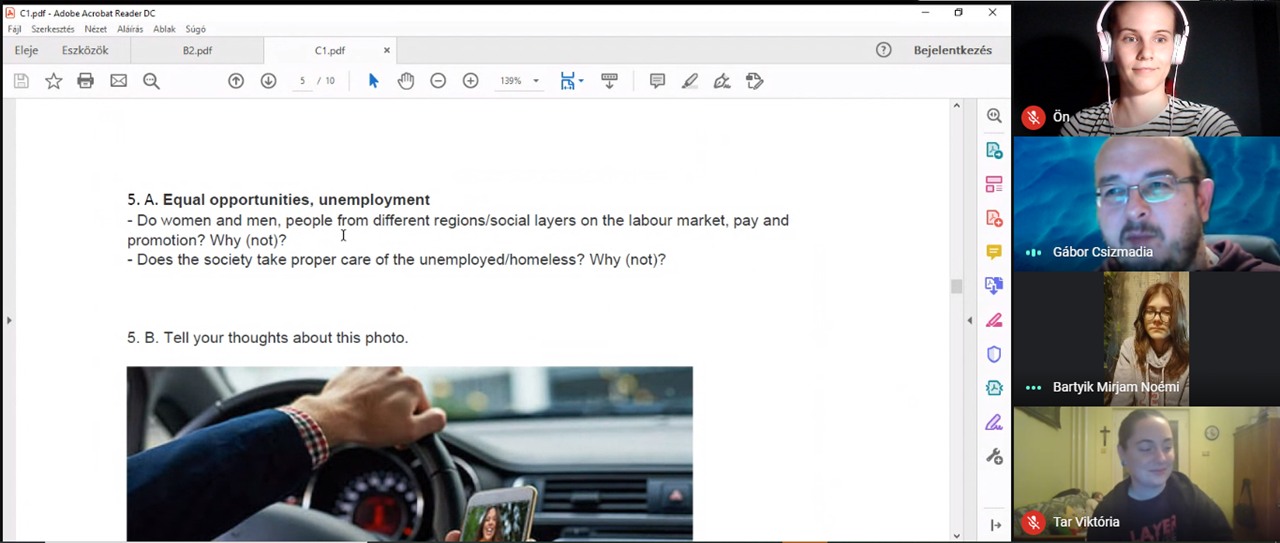1280x543 pixels.
Task: Go to previous page with up arrow
Action: (236, 81)
